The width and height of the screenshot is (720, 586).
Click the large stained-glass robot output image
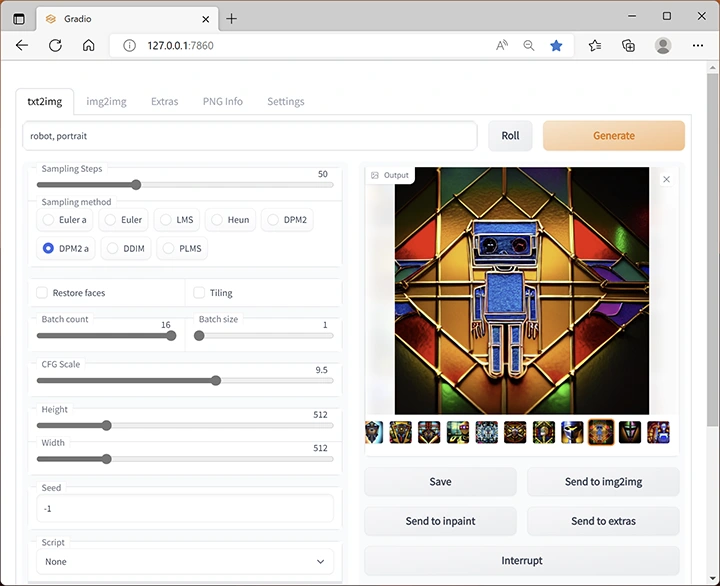click(x=522, y=291)
